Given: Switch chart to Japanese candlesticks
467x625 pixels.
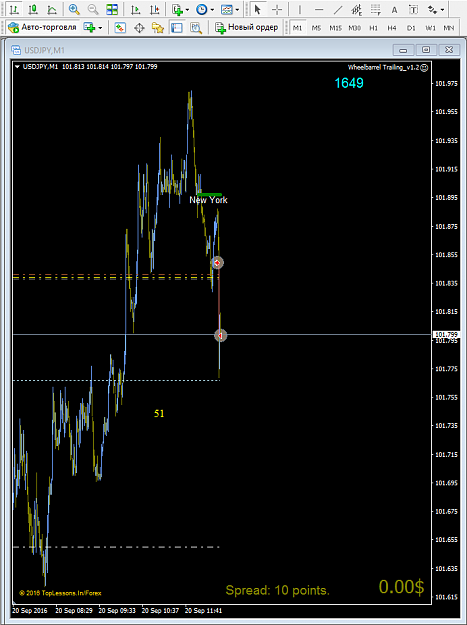Looking at the screenshot, I should click(x=33, y=9).
